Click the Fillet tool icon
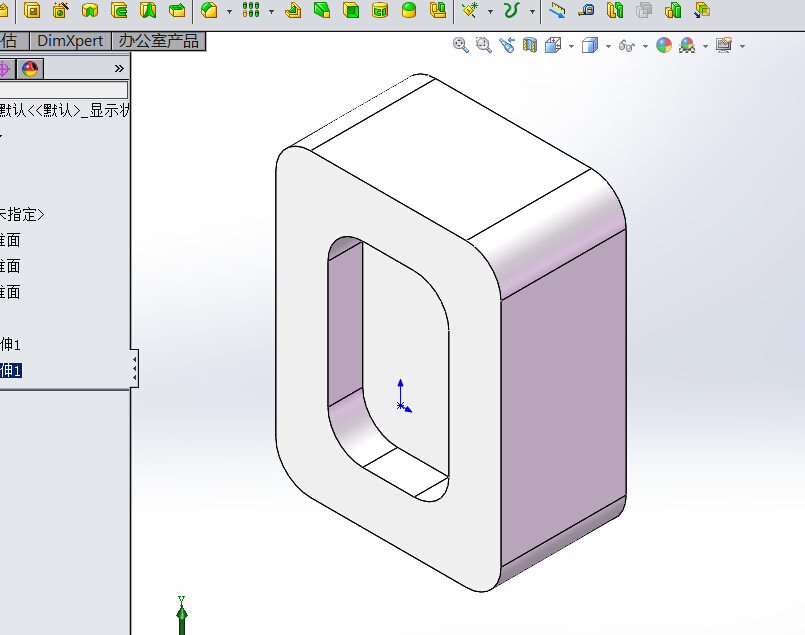 point(209,10)
